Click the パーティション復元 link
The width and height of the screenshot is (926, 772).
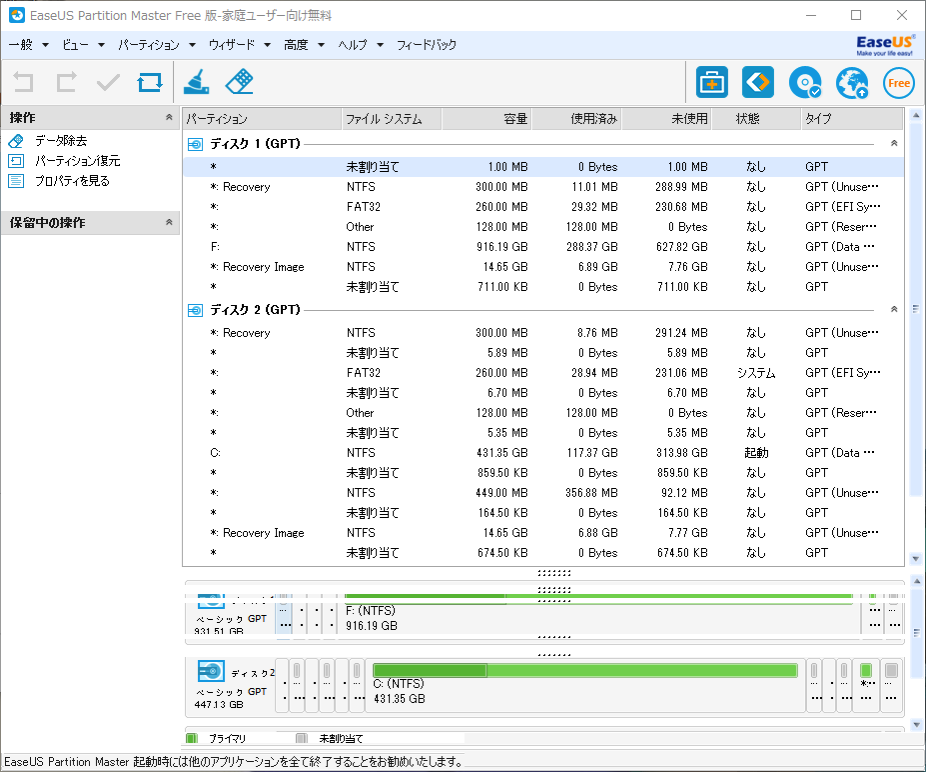coord(77,161)
